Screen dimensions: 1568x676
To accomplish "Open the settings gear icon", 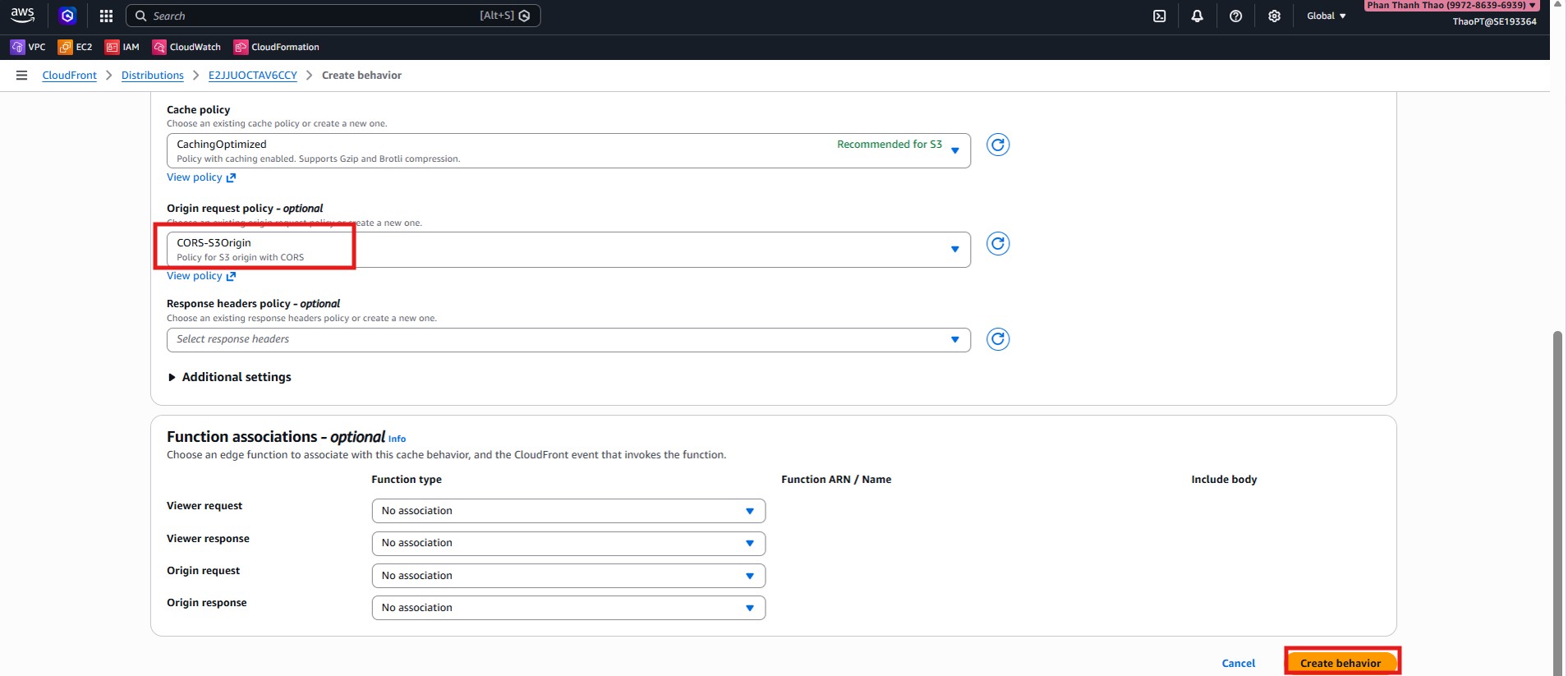I will pyautogui.click(x=1274, y=16).
